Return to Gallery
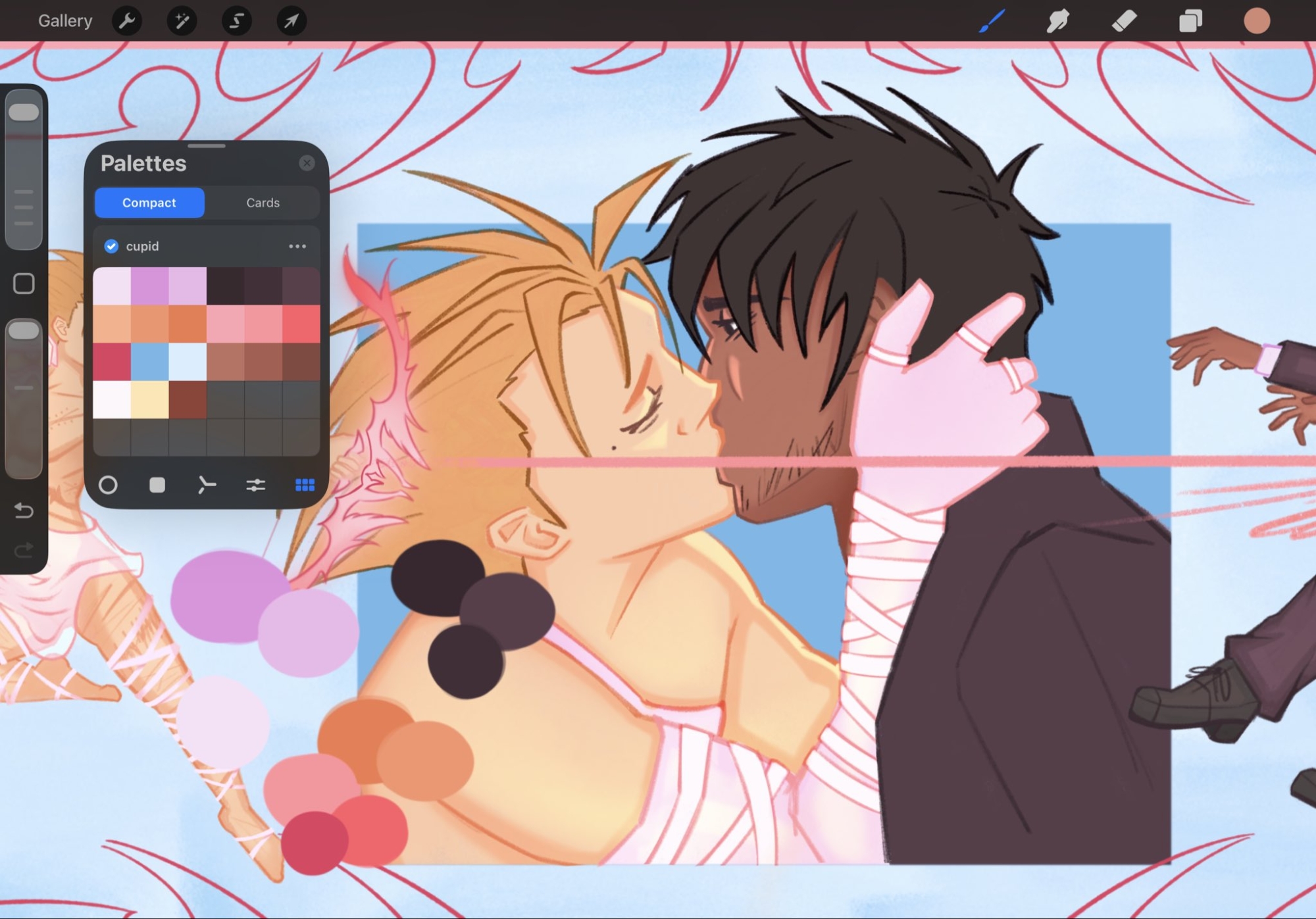 coord(65,21)
